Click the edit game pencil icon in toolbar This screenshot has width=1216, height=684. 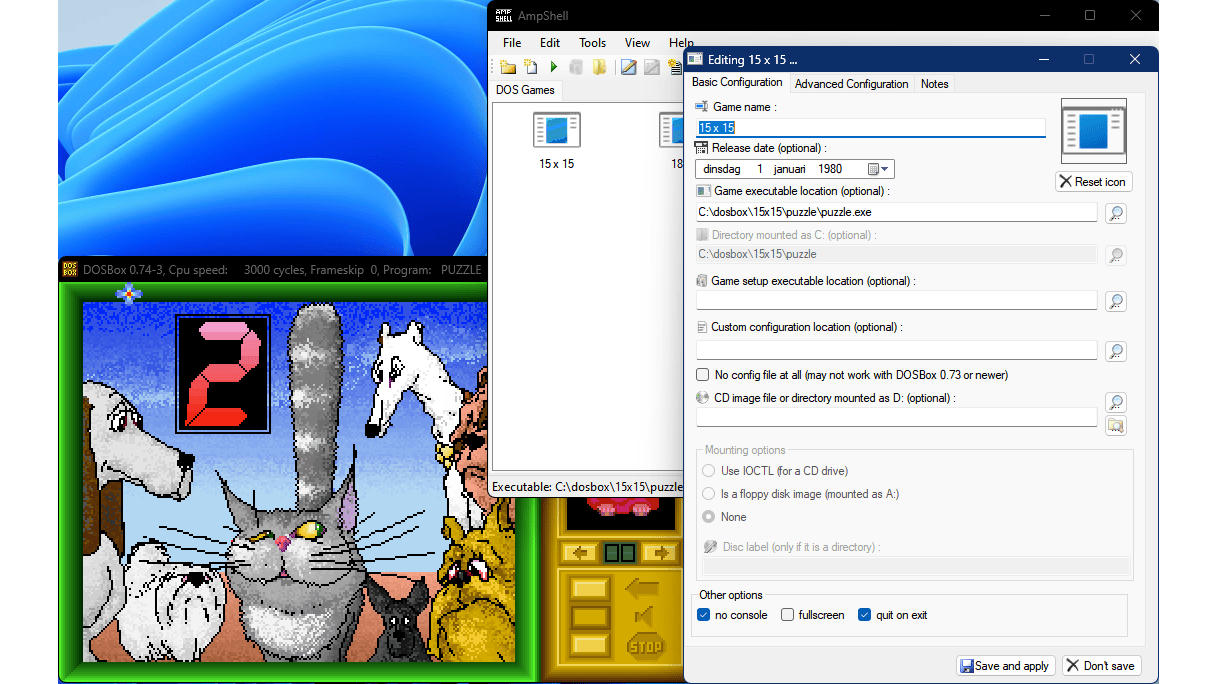(628, 67)
